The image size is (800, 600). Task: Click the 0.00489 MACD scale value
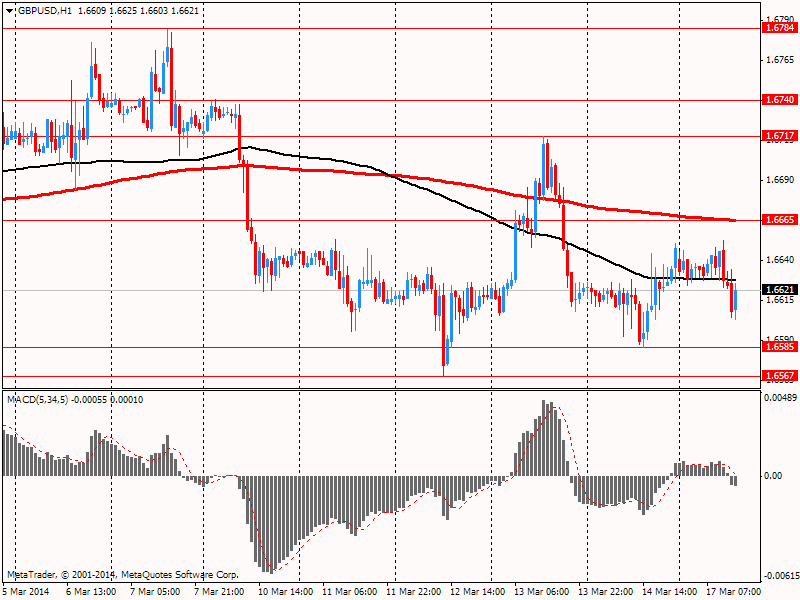click(780, 398)
